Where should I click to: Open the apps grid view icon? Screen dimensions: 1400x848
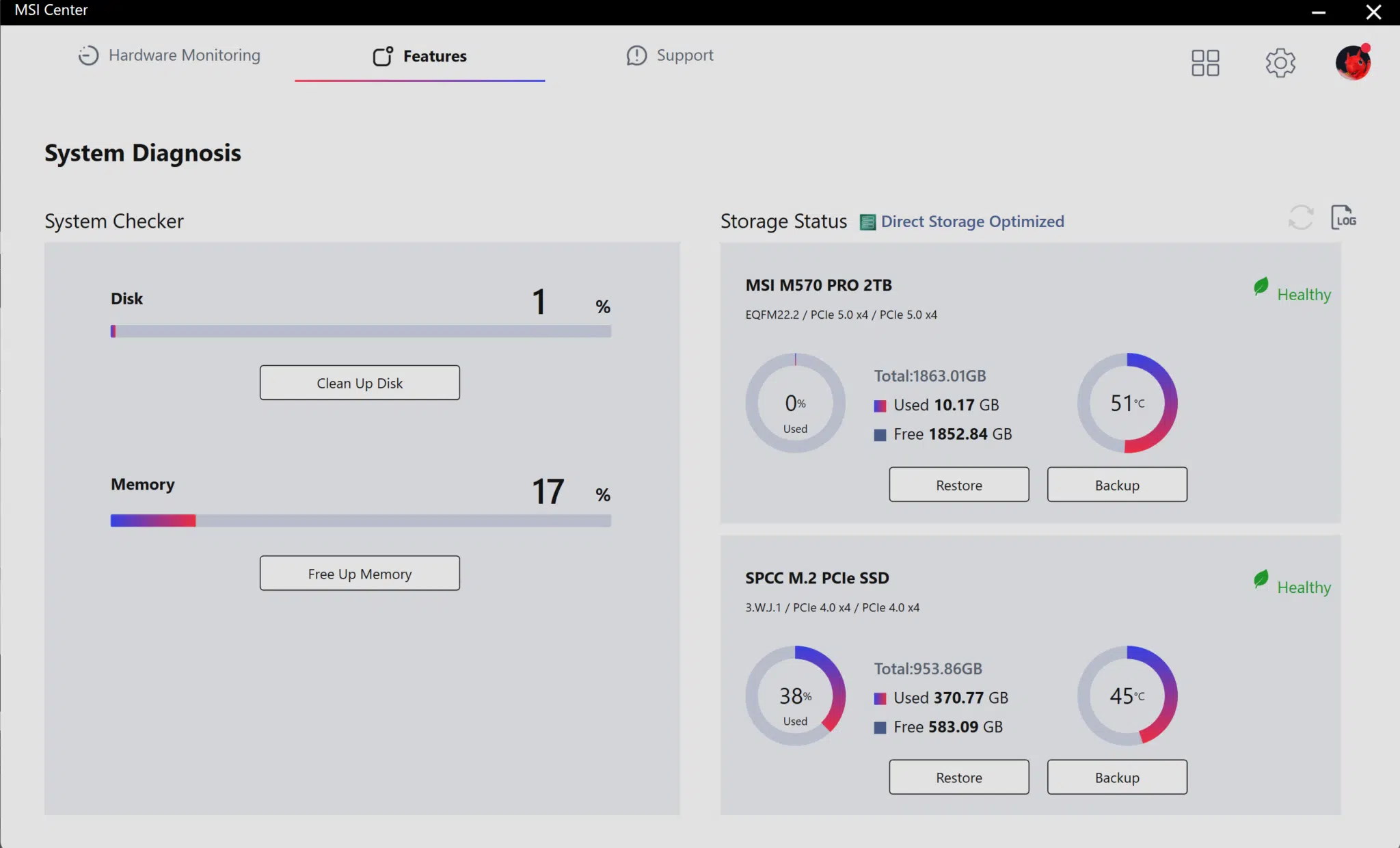coord(1205,63)
